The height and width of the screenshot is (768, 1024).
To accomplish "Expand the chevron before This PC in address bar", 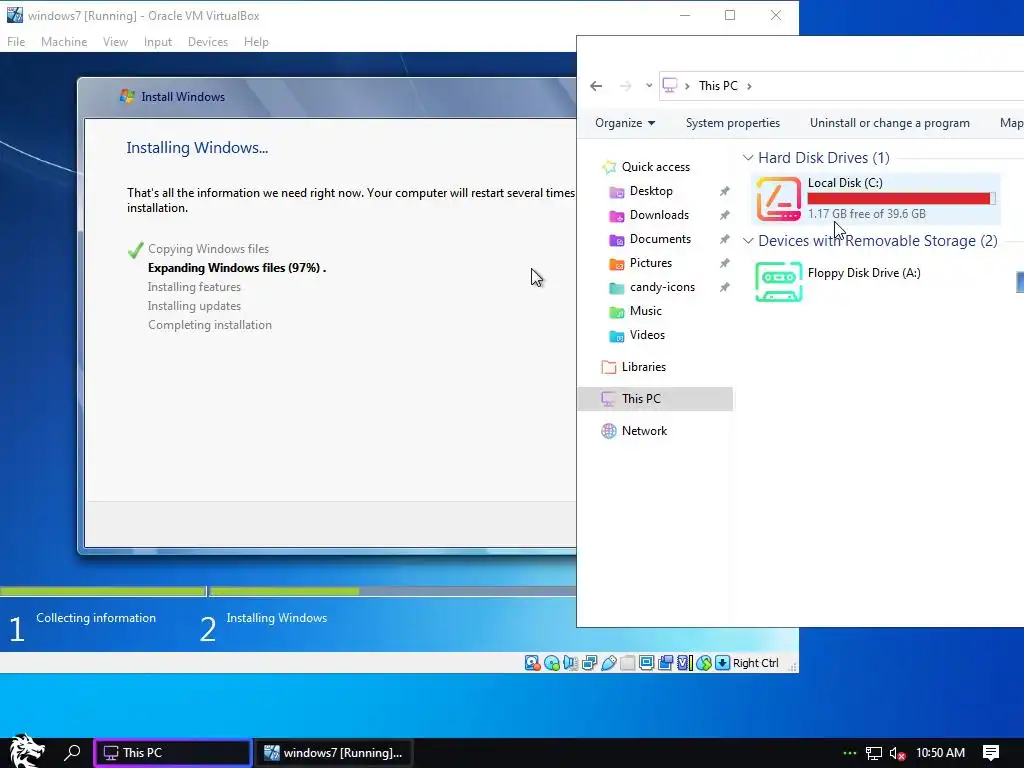I will (687, 86).
